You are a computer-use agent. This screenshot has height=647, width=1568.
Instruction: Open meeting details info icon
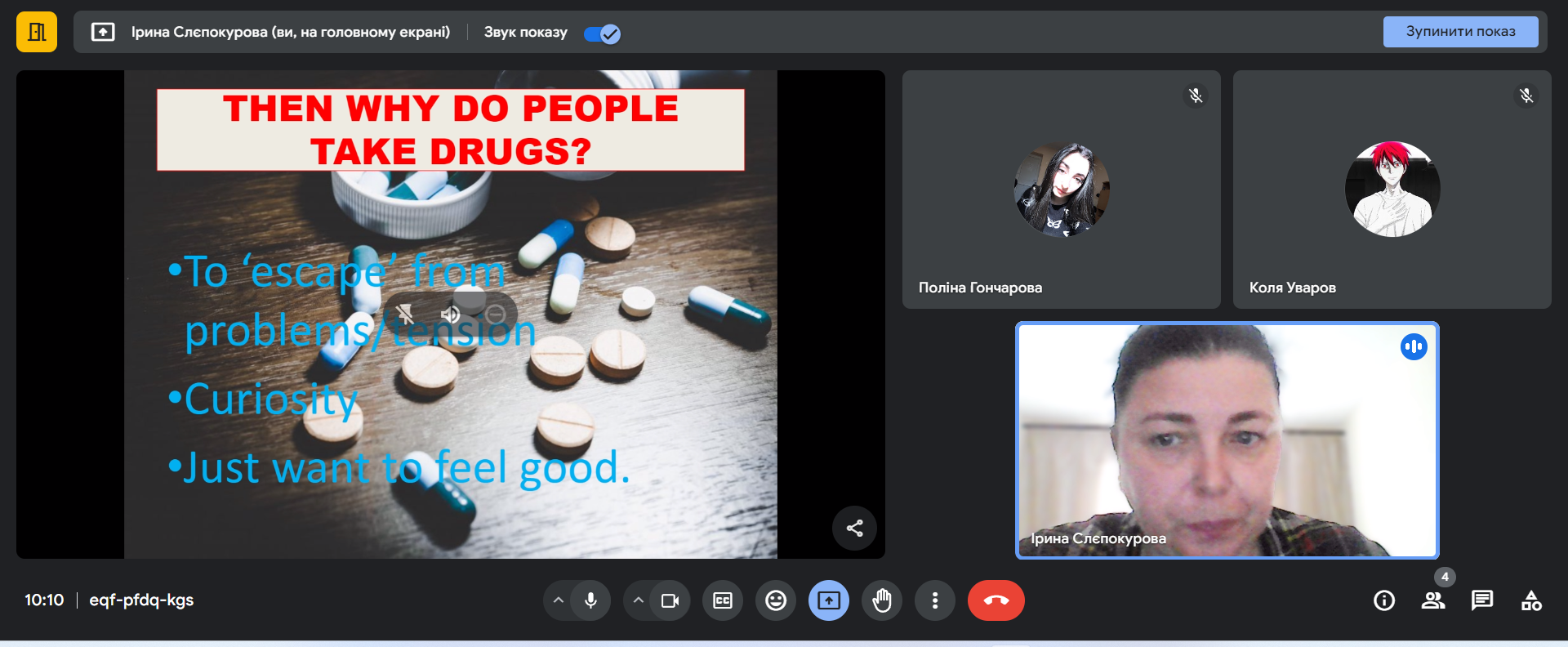[1384, 600]
